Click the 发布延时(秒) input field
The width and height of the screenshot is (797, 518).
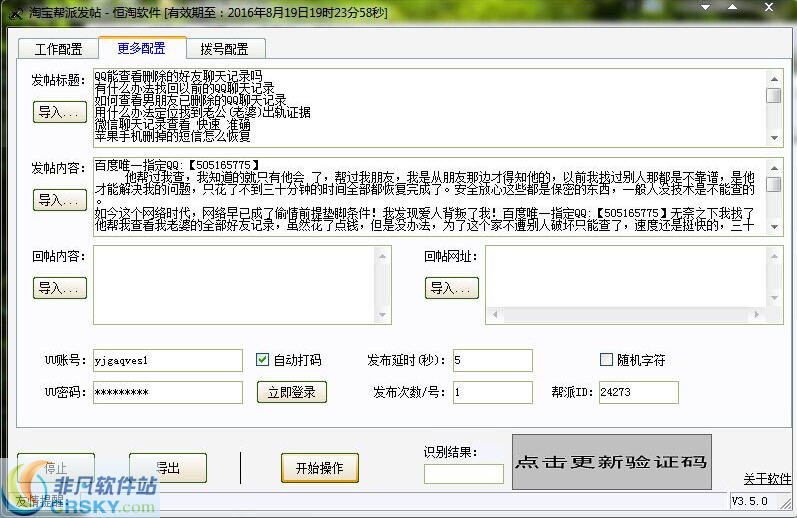[x=493, y=360]
